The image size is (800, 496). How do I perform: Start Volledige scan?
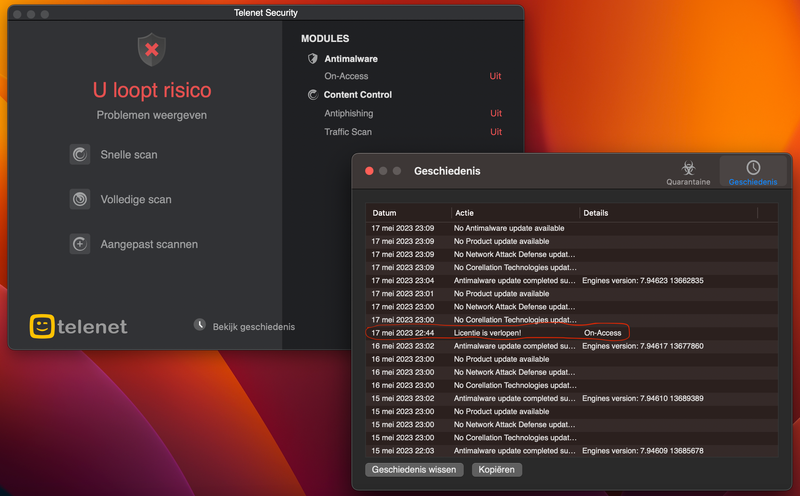136,200
